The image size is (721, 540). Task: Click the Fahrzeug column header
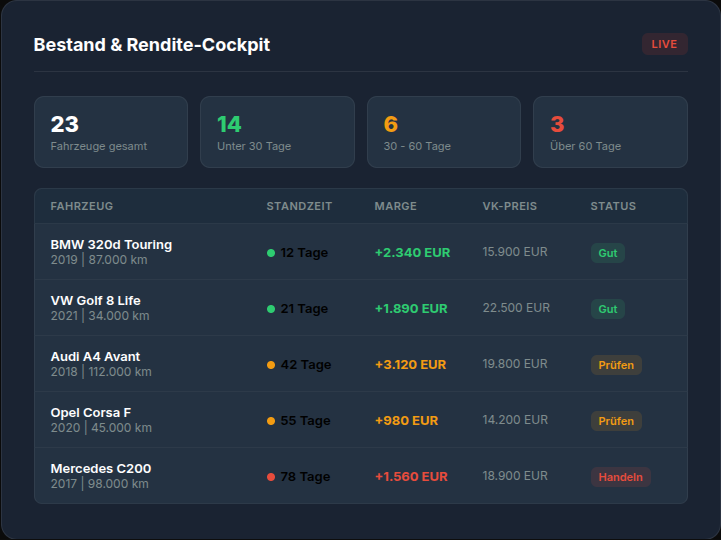[82, 206]
